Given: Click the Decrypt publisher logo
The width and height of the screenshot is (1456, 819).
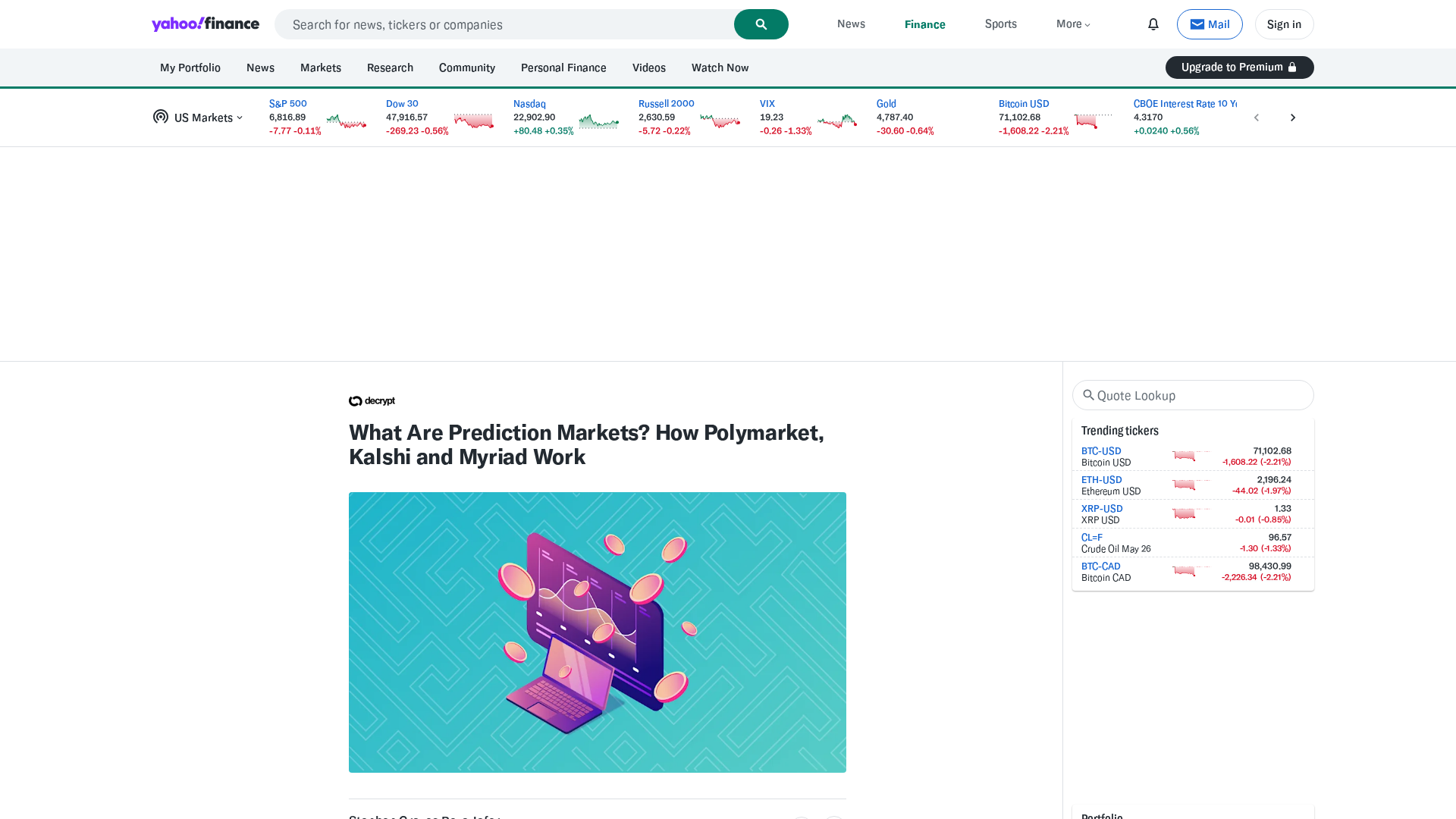Looking at the screenshot, I should tap(372, 401).
